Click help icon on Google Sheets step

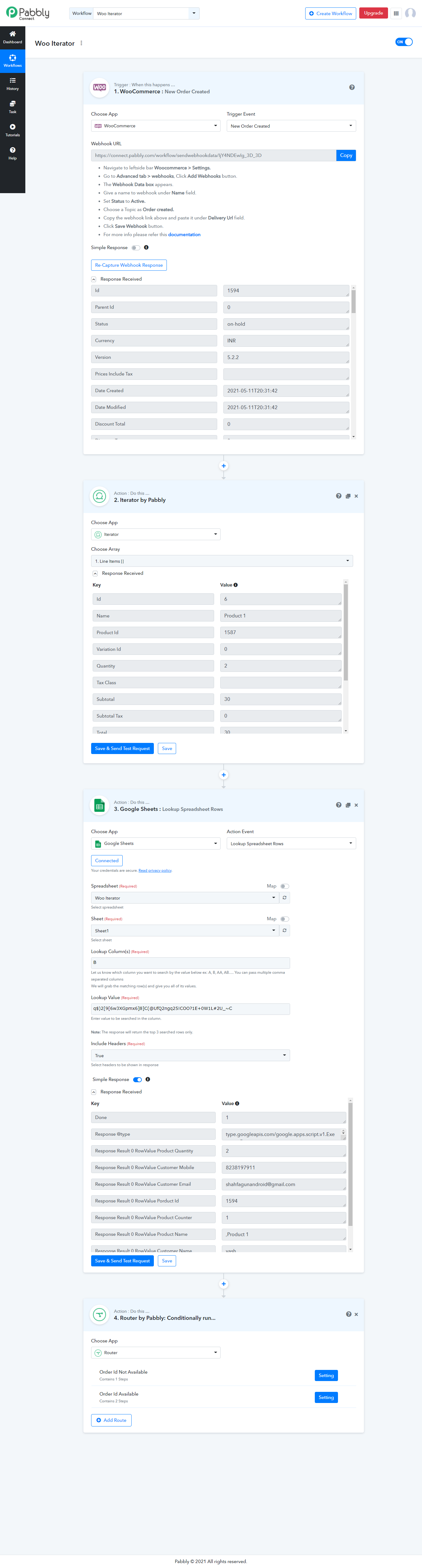(339, 805)
